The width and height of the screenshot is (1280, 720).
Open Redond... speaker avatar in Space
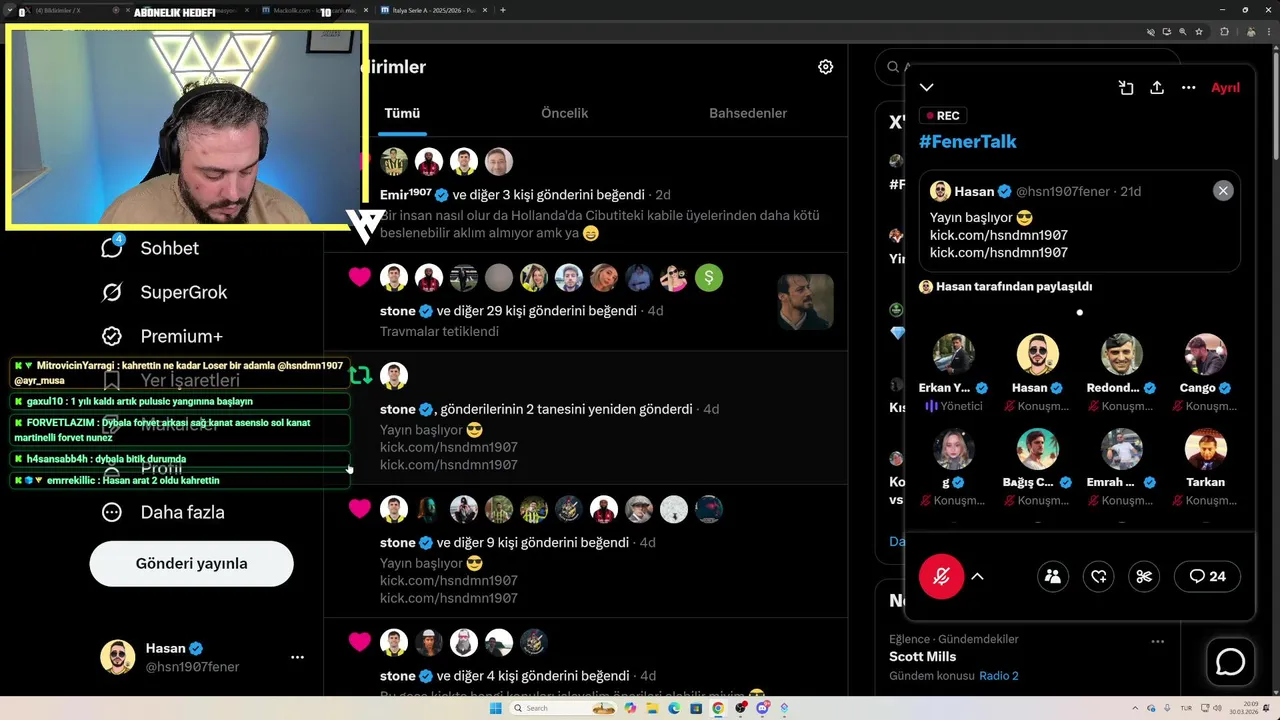coord(1122,354)
